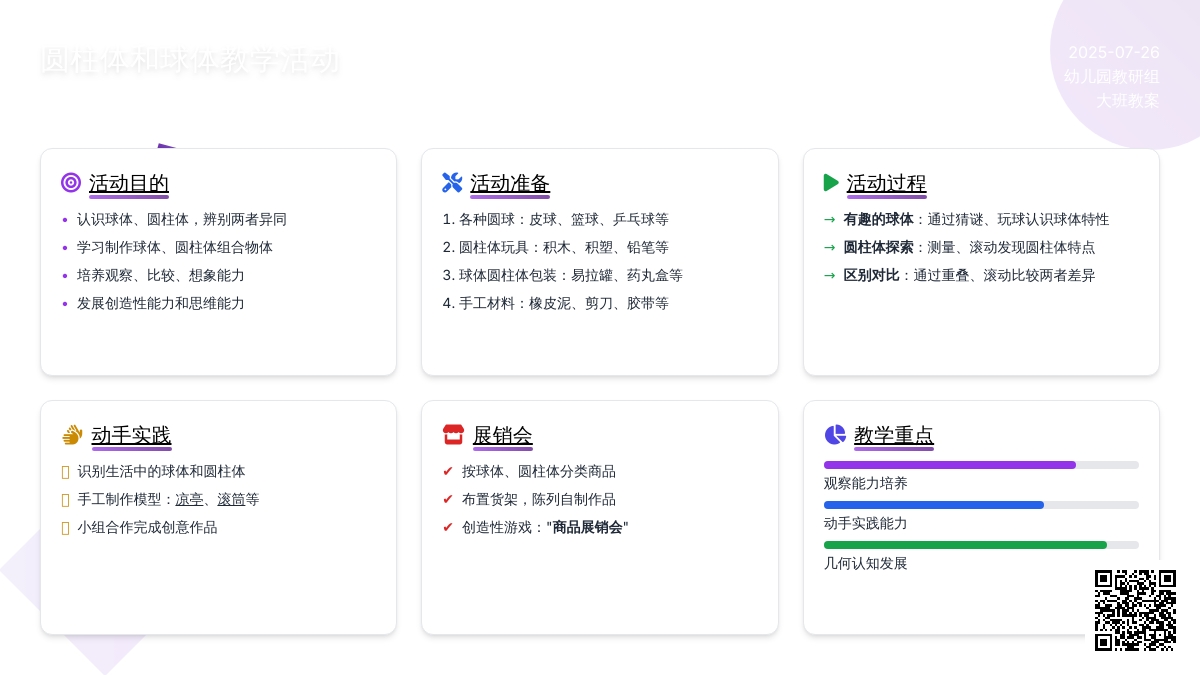Screen dimensions: 1200x675
Task: Click the red store icon beside 展销会
Action: (x=453, y=435)
